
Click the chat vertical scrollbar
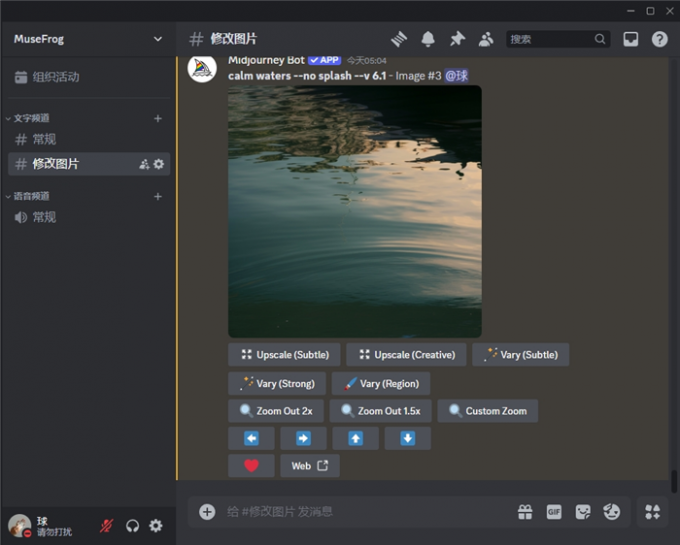(674, 481)
